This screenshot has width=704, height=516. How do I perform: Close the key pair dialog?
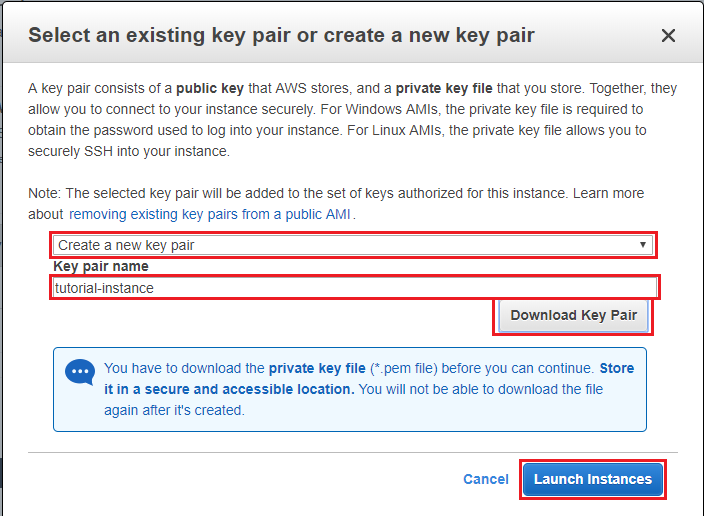tap(669, 36)
